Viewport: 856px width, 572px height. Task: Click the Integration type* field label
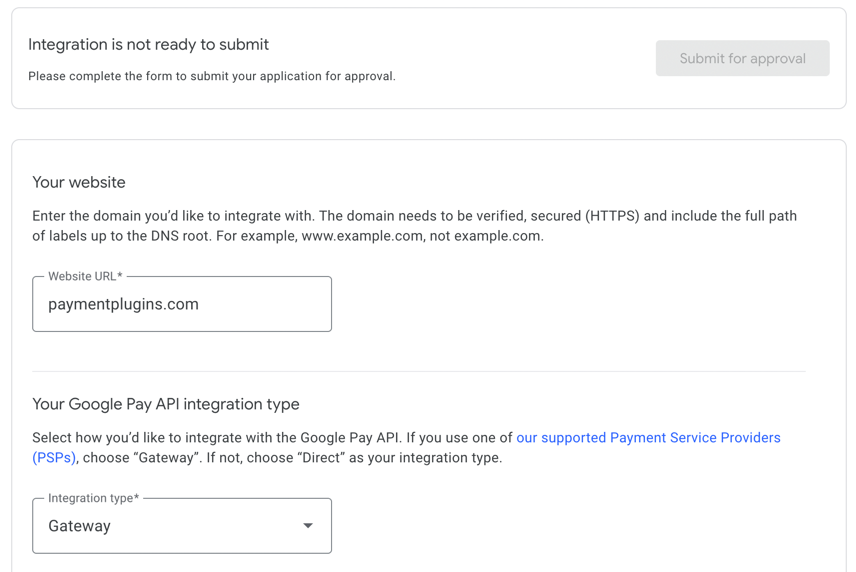(x=93, y=498)
